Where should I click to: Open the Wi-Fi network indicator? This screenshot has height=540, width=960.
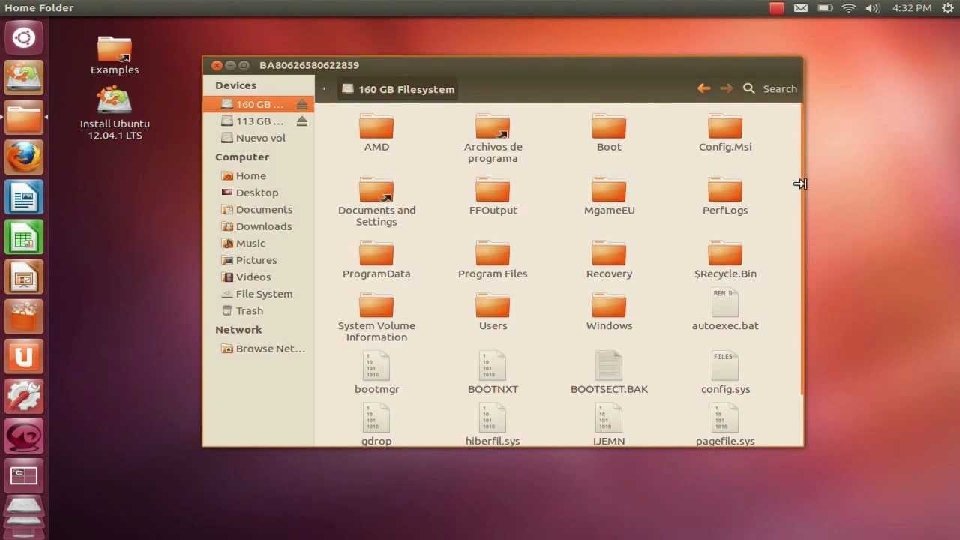pyautogui.click(x=849, y=8)
